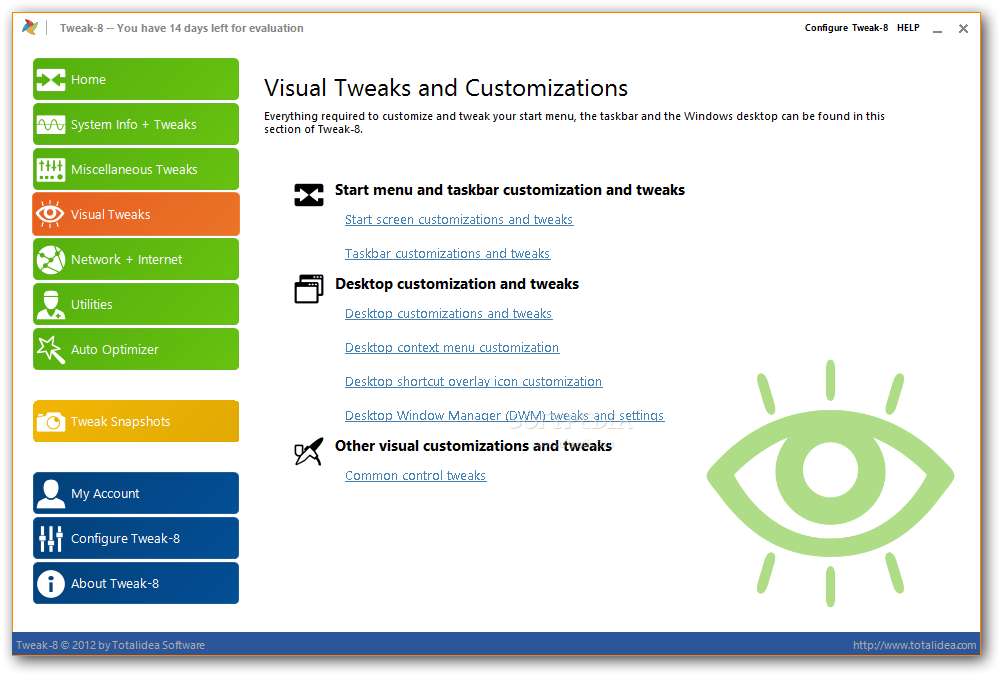Open Common control tweaks link
Screen dimensions: 1001x676
click(x=416, y=476)
